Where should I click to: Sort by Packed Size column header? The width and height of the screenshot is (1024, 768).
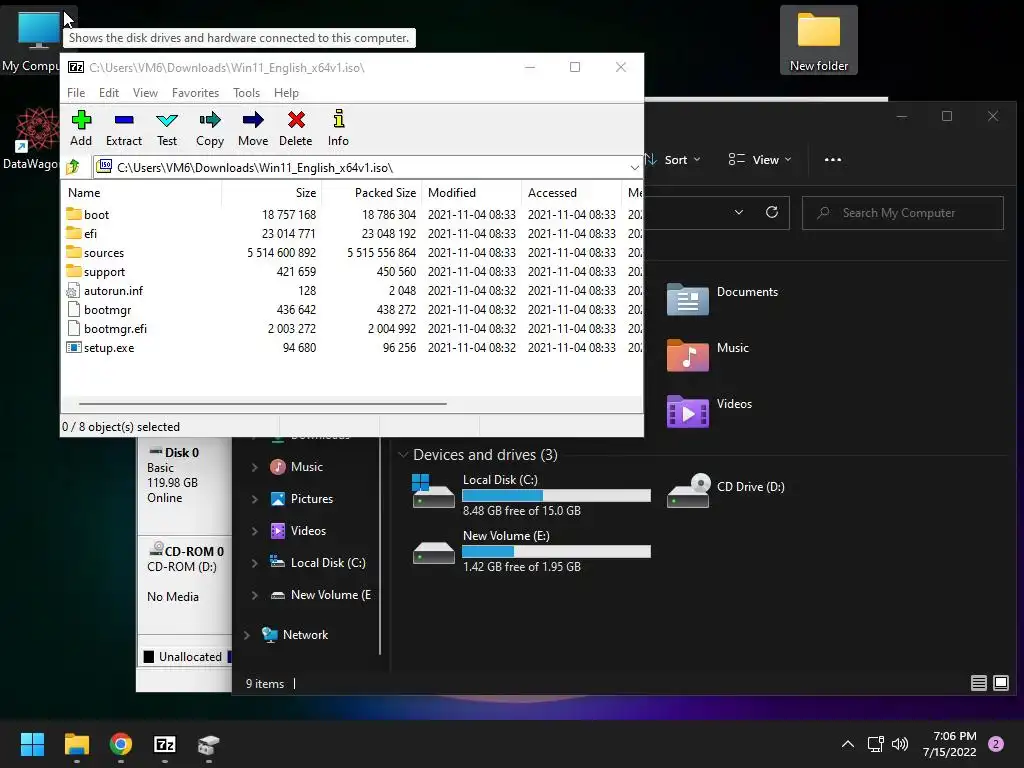click(372, 193)
